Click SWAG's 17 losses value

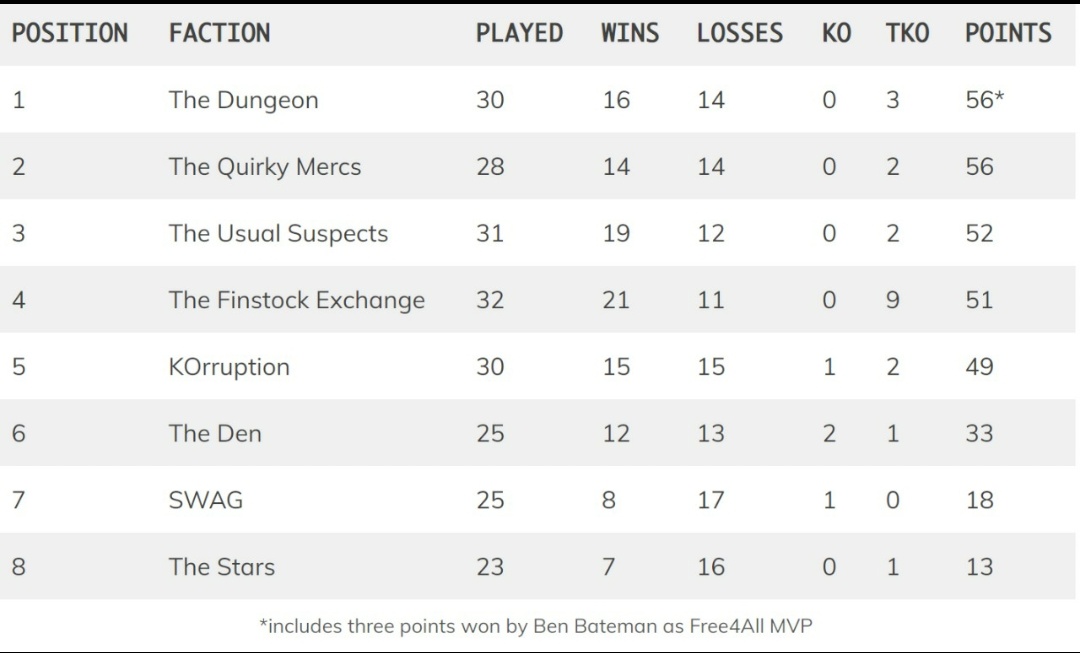point(710,500)
